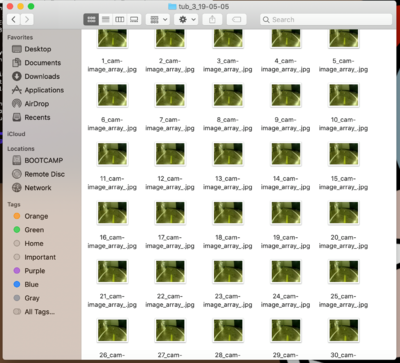The width and height of the screenshot is (400, 363).
Task: Click the 16_cam-image_array_.jpg file name
Action: click(x=112, y=242)
